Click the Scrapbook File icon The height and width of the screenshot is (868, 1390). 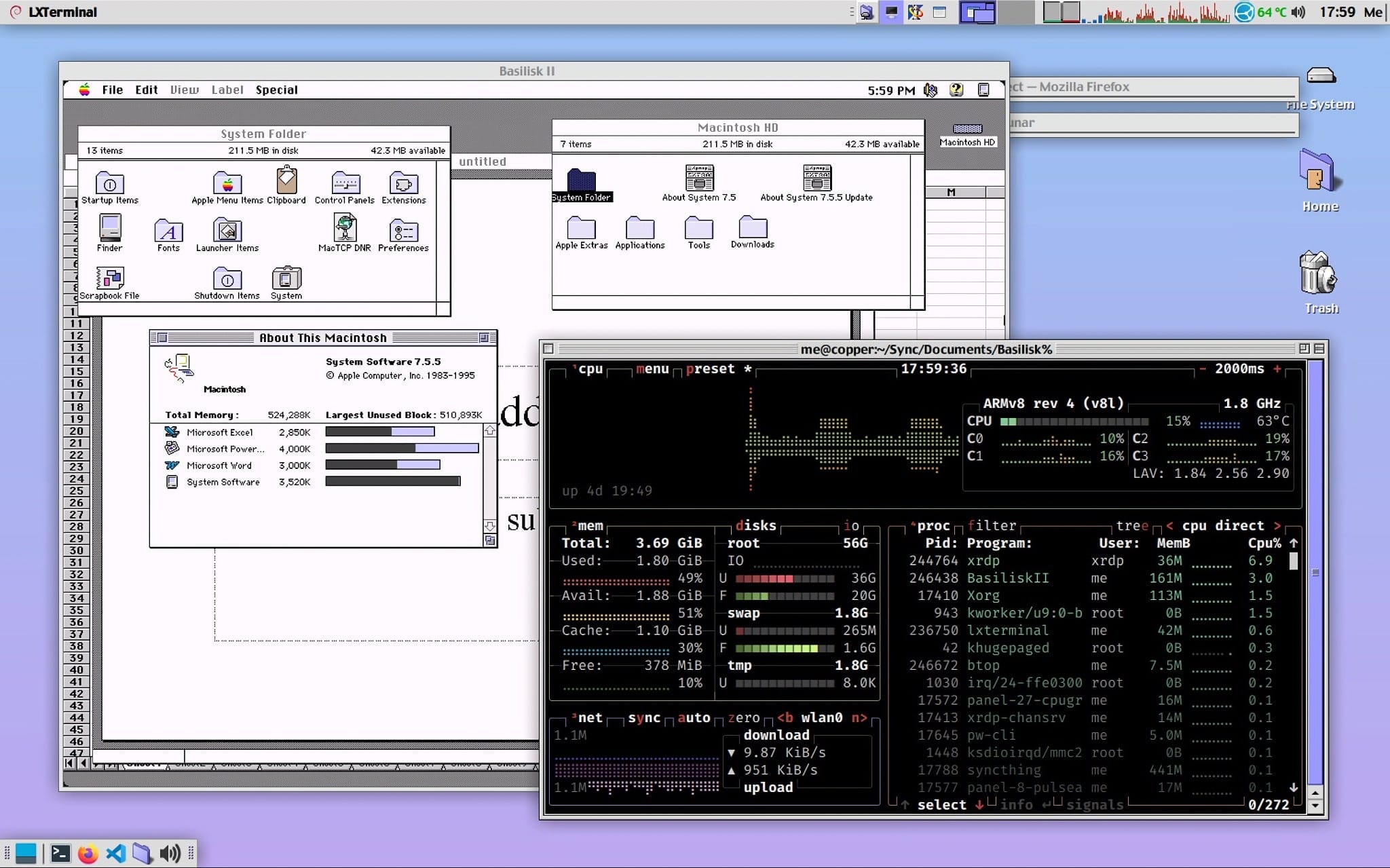click(109, 278)
